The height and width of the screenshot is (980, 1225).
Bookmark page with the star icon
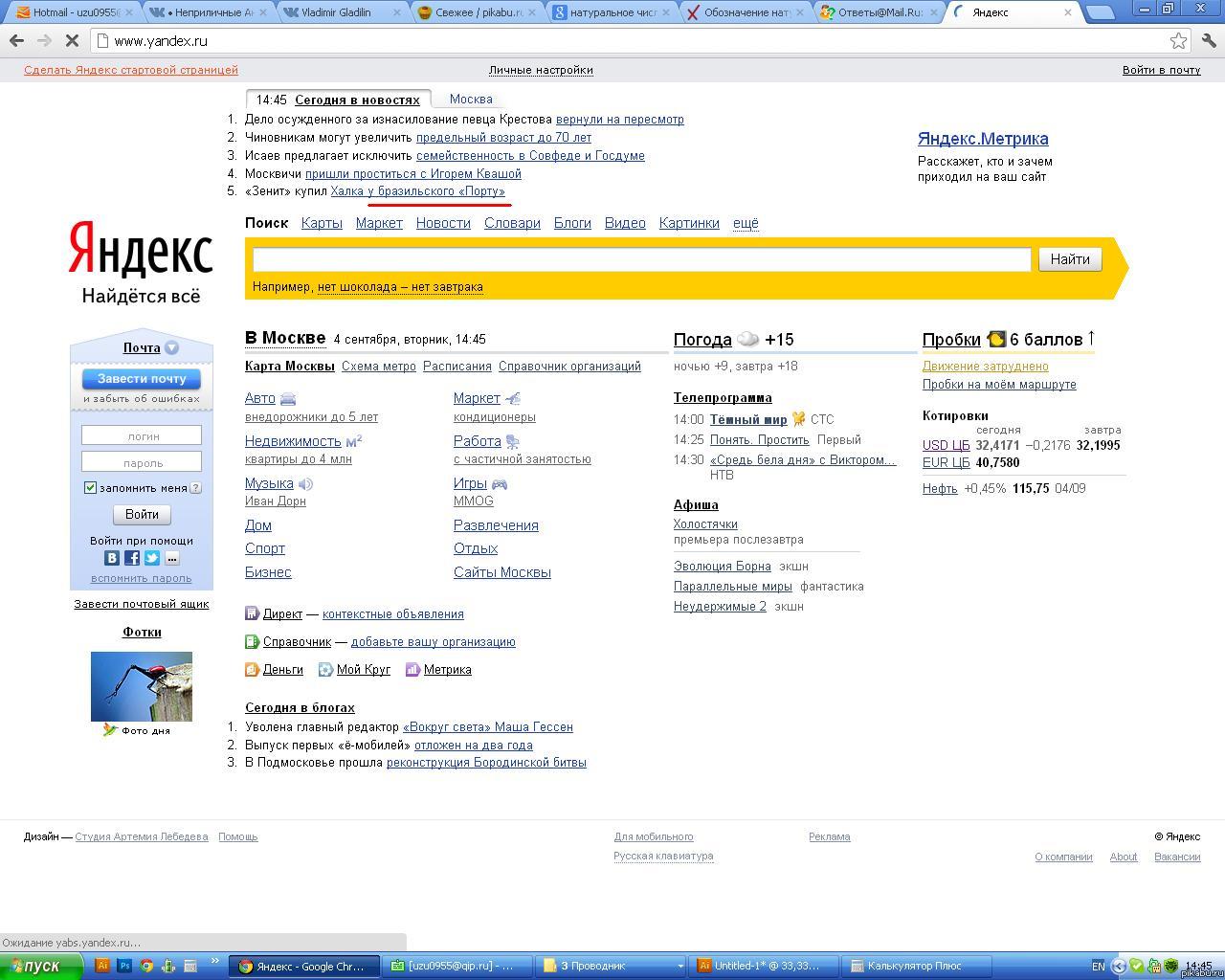1178,41
